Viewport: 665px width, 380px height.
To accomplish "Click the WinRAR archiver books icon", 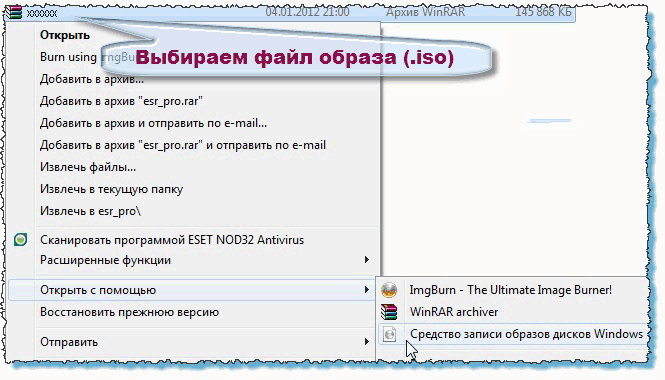I will coord(389,312).
